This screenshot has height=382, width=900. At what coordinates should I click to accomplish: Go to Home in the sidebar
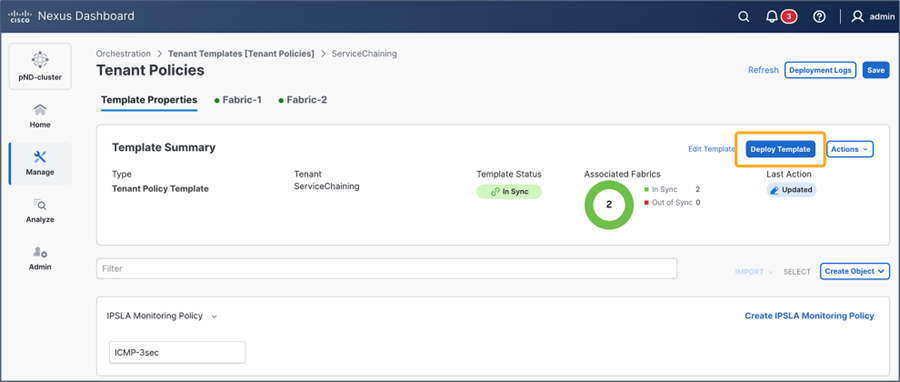pyautogui.click(x=40, y=116)
